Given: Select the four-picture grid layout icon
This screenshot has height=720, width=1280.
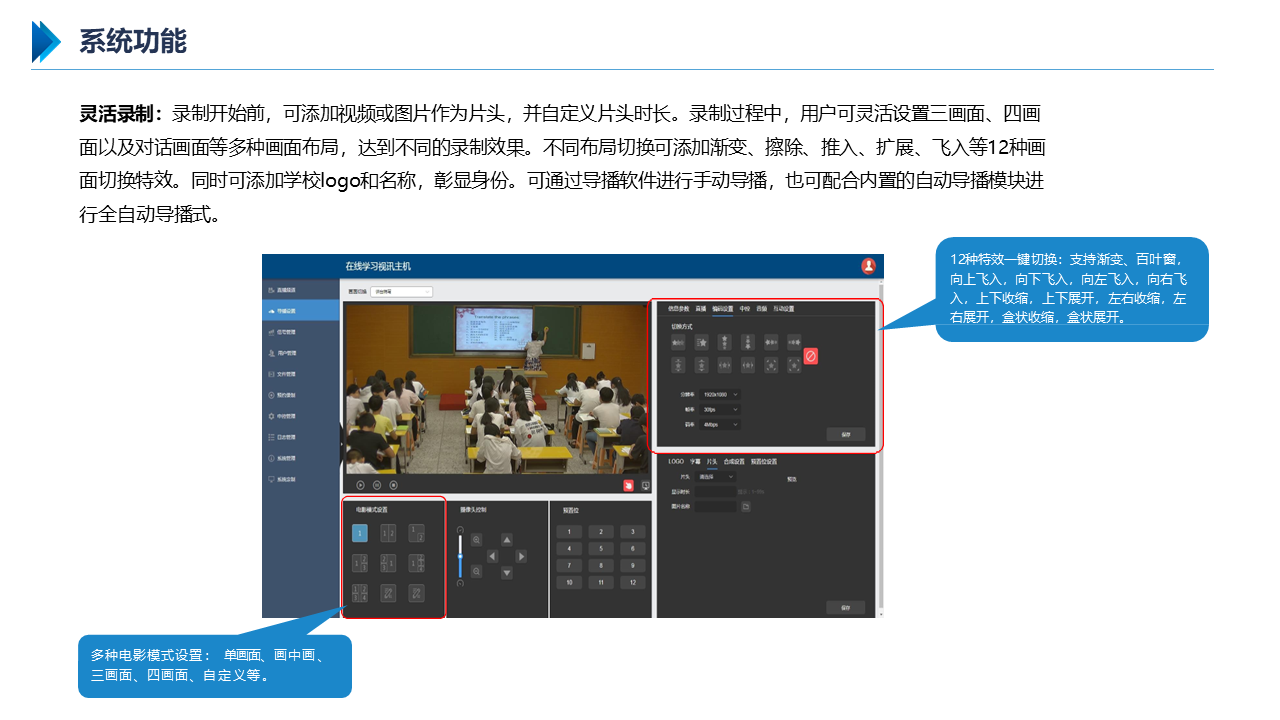Looking at the screenshot, I should click(x=360, y=592).
